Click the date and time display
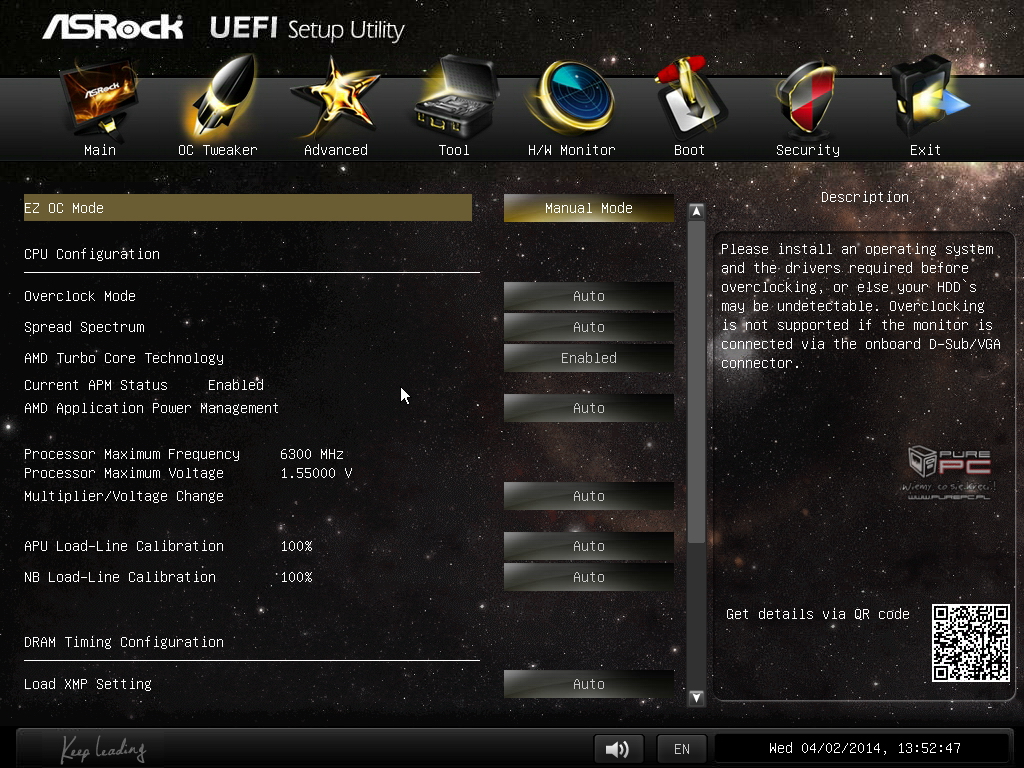 tap(865, 748)
